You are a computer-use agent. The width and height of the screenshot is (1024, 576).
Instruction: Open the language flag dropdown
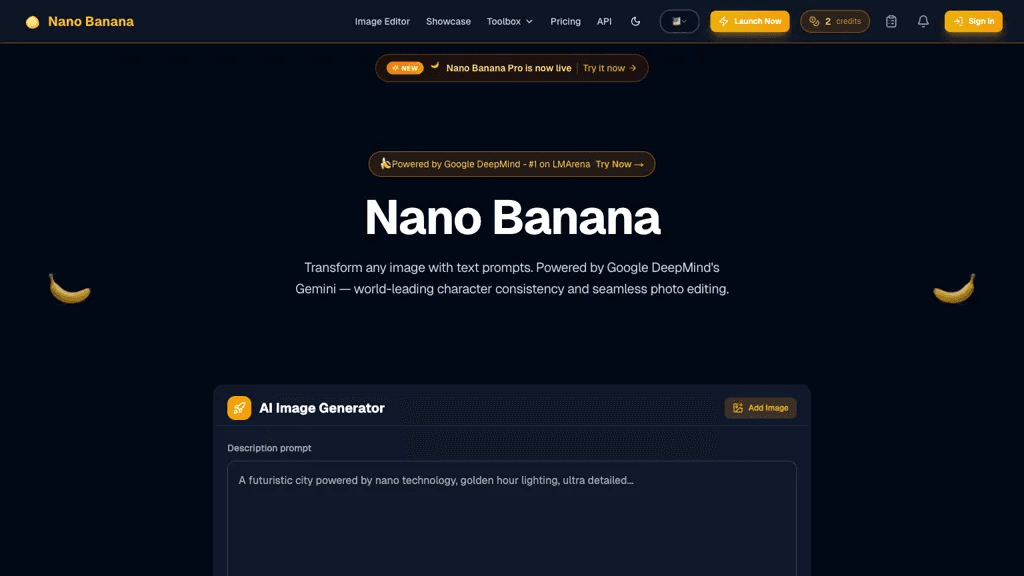(679, 22)
